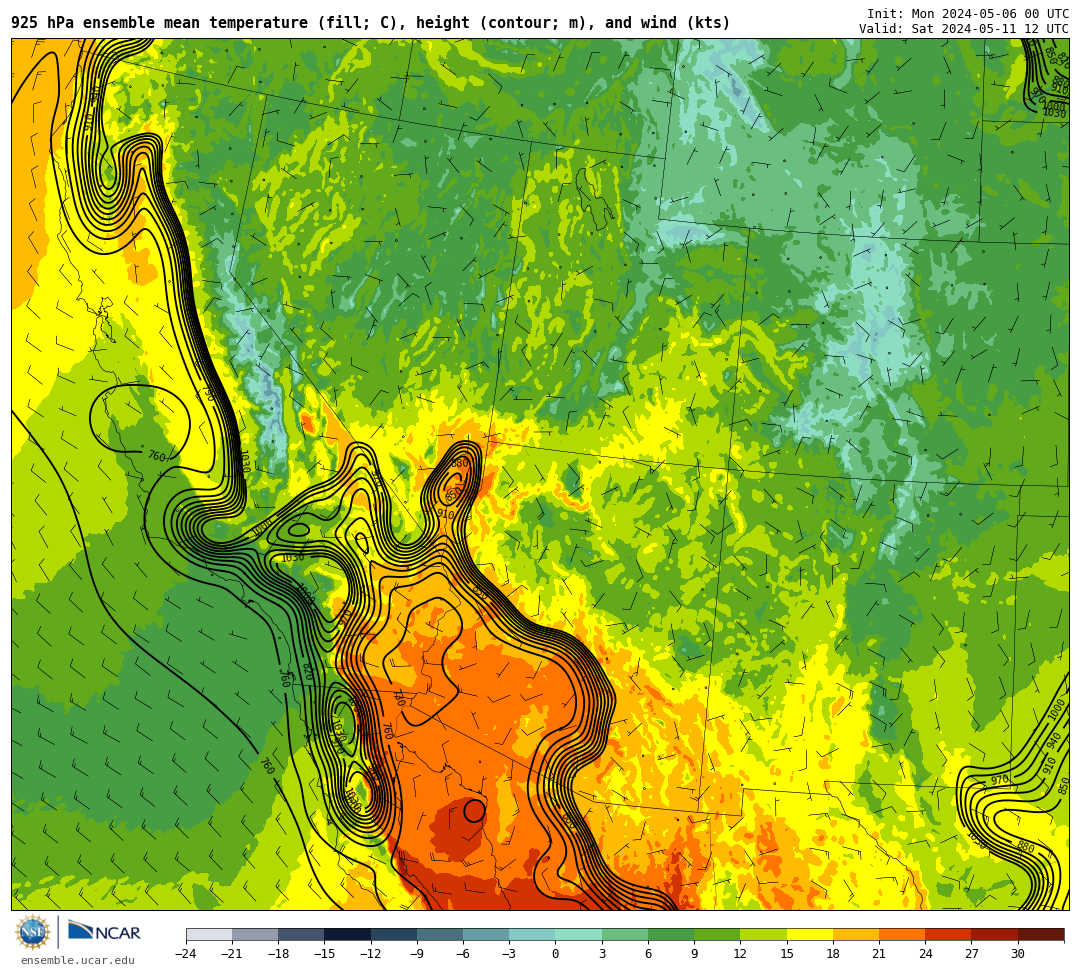
Task: Click the 6 colorbar tick label
Action: pos(648,954)
